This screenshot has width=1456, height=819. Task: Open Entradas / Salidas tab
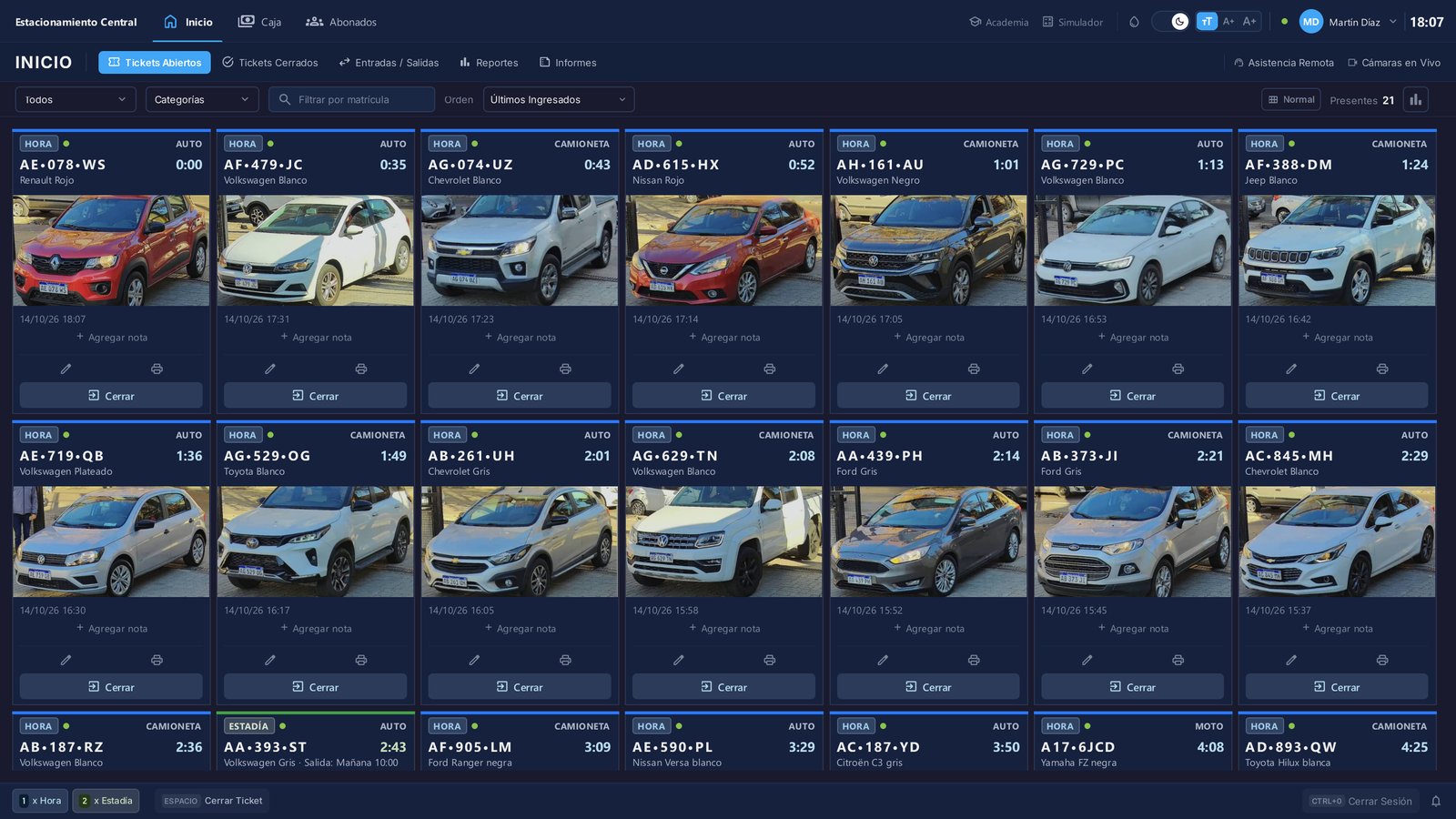pyautogui.click(x=389, y=63)
